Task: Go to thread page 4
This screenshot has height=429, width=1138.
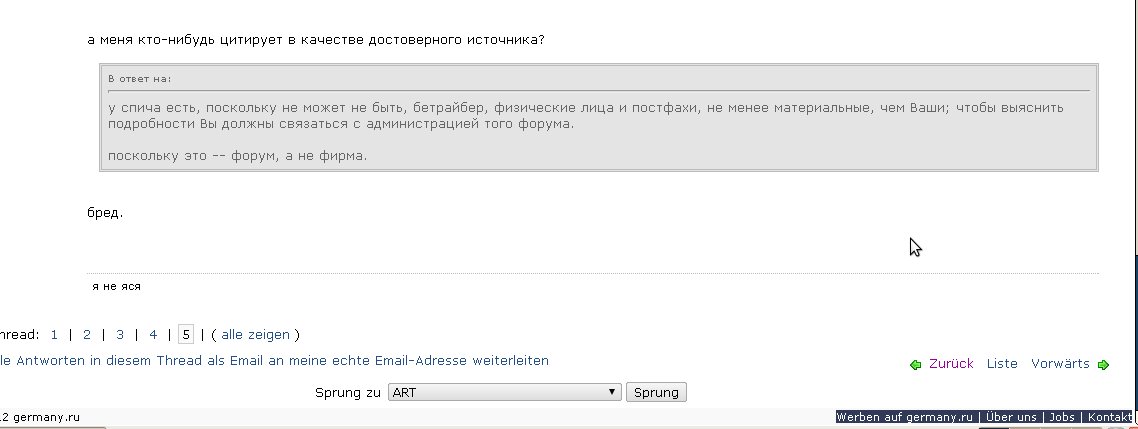Action: pyautogui.click(x=153, y=335)
